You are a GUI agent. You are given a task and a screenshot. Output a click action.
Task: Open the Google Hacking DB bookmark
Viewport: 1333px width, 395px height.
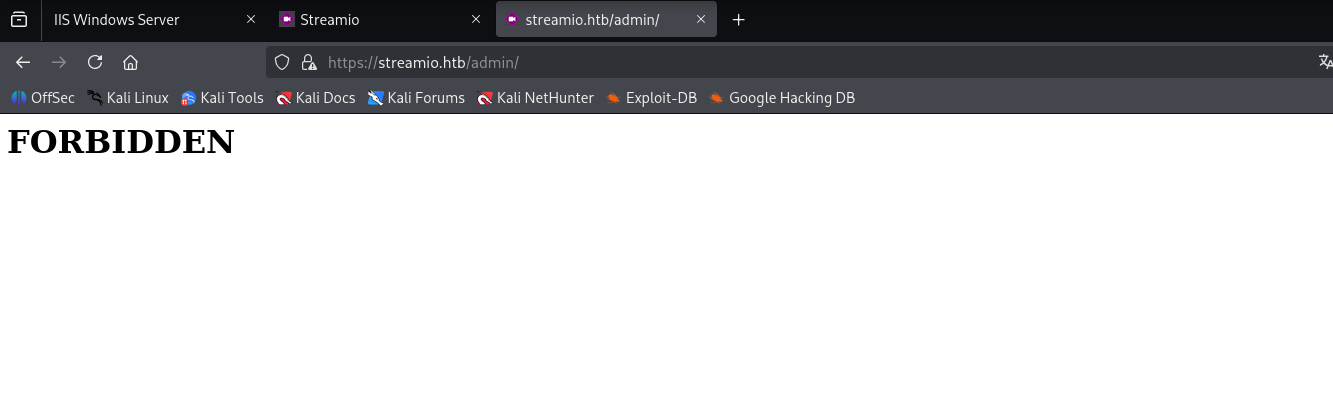pyautogui.click(x=782, y=98)
